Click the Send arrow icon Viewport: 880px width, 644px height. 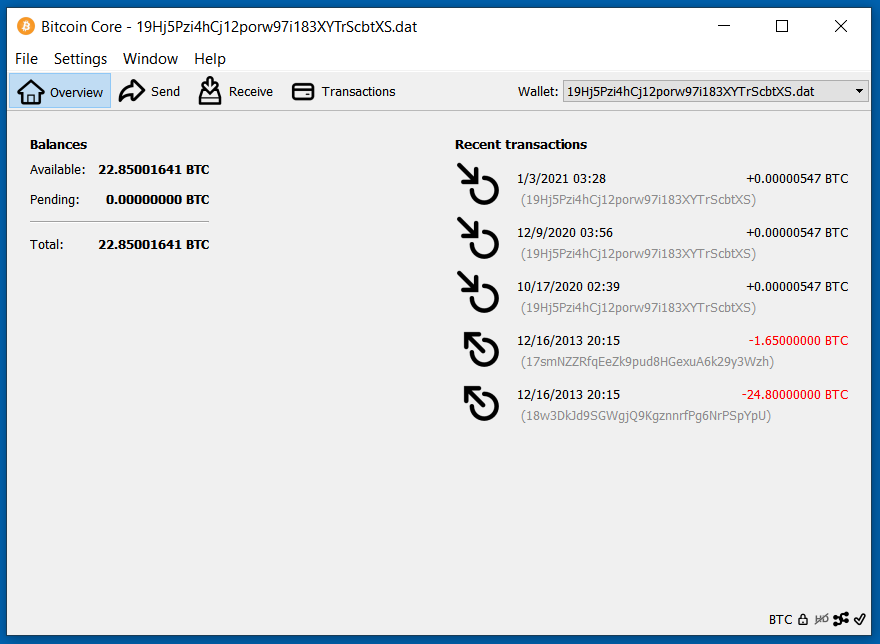[x=132, y=91]
